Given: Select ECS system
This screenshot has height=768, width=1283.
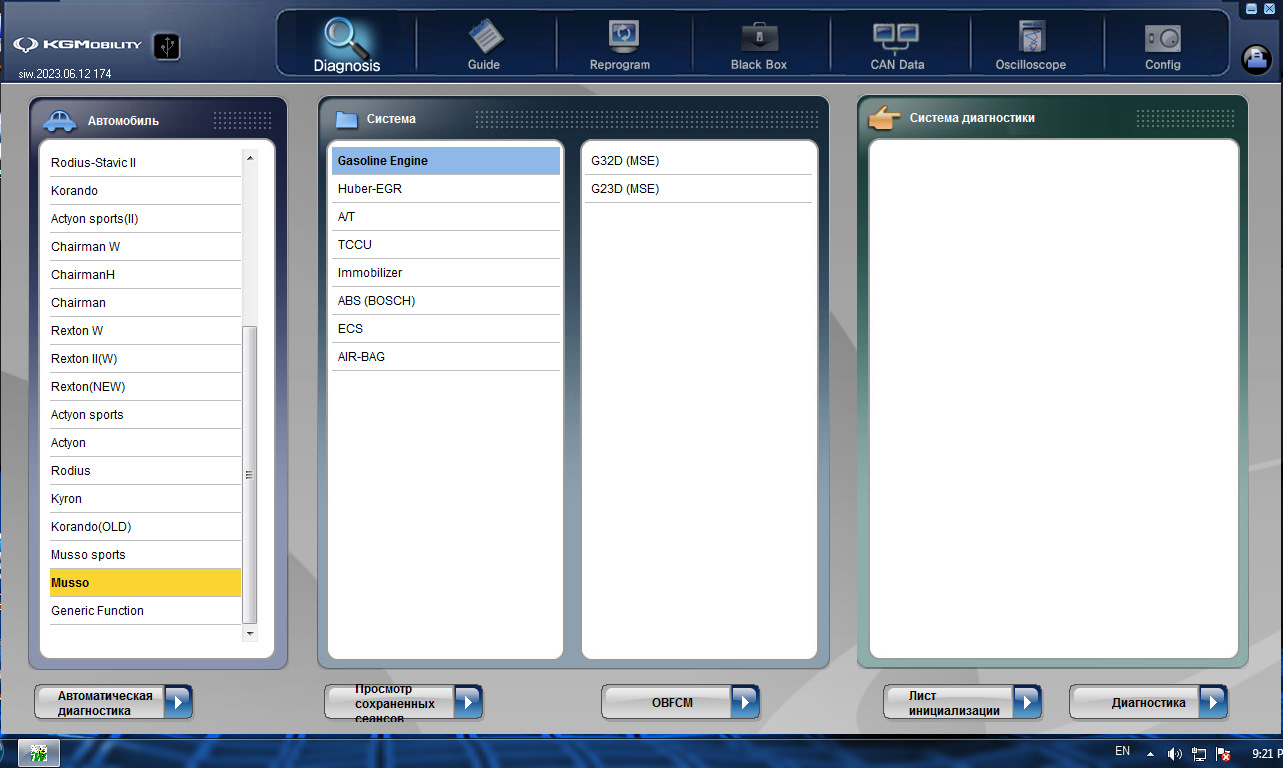Looking at the screenshot, I should [x=446, y=328].
